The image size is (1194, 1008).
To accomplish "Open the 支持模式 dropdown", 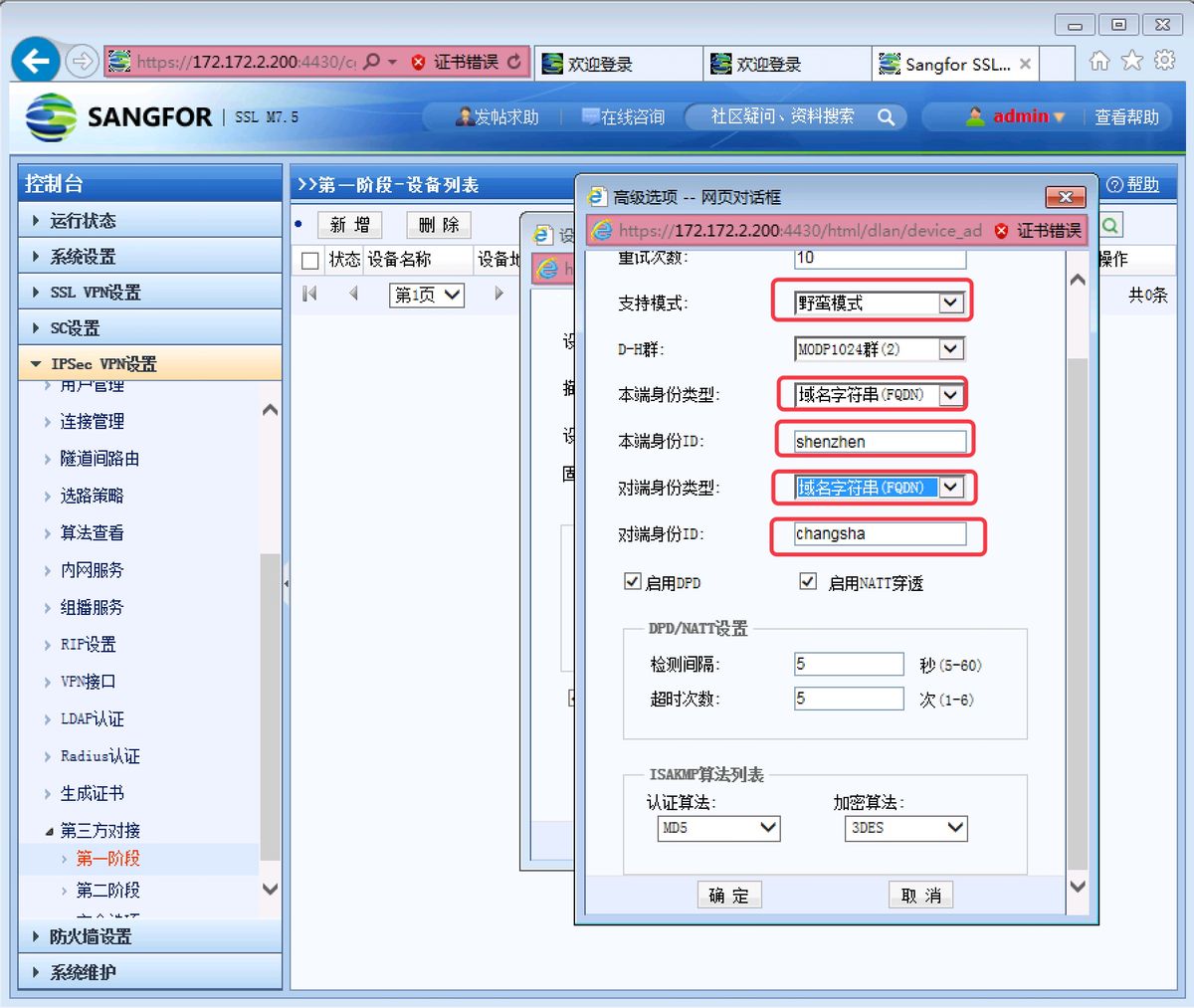I will [x=880, y=302].
